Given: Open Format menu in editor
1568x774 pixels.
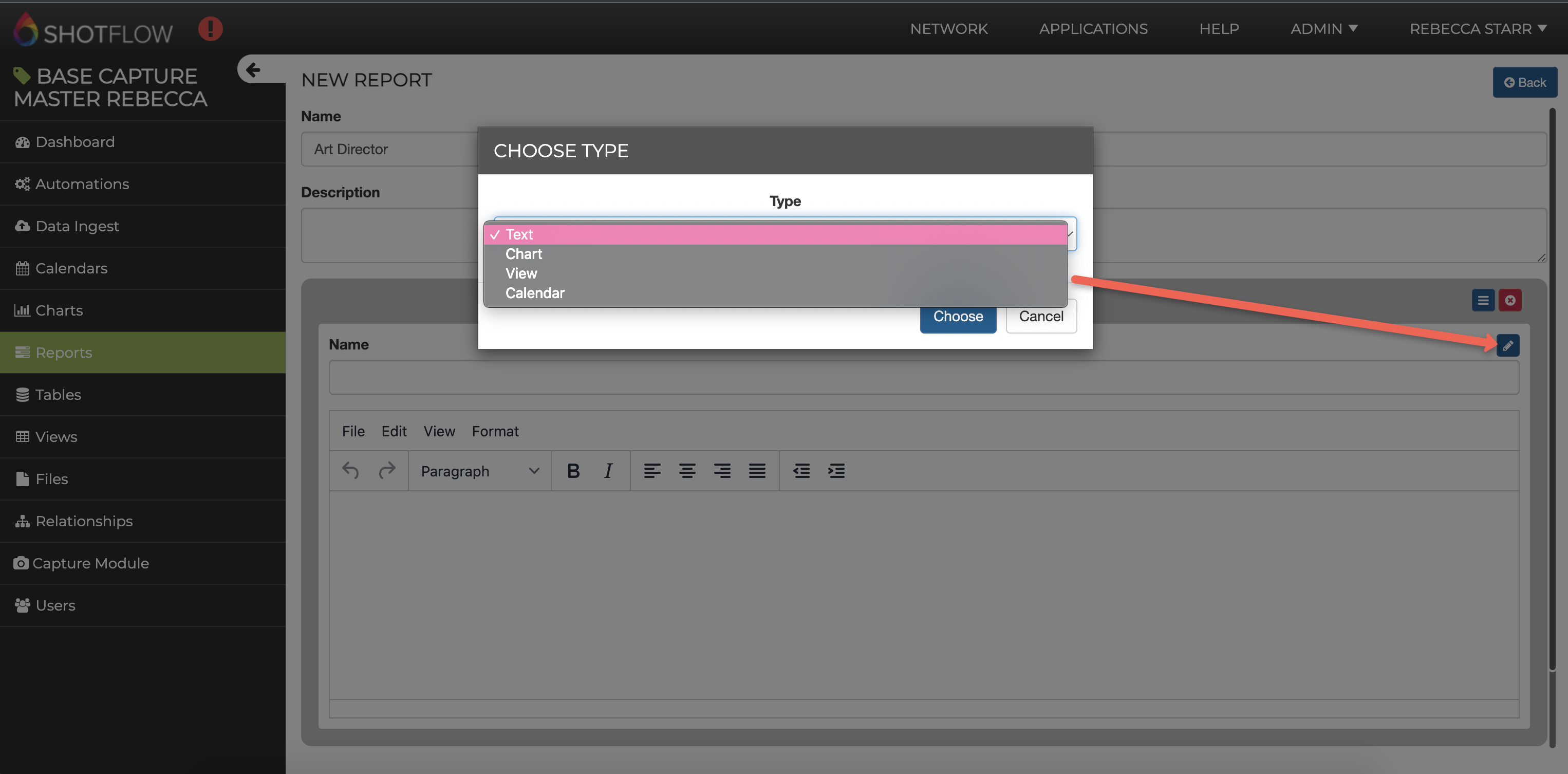Looking at the screenshot, I should coord(495,431).
